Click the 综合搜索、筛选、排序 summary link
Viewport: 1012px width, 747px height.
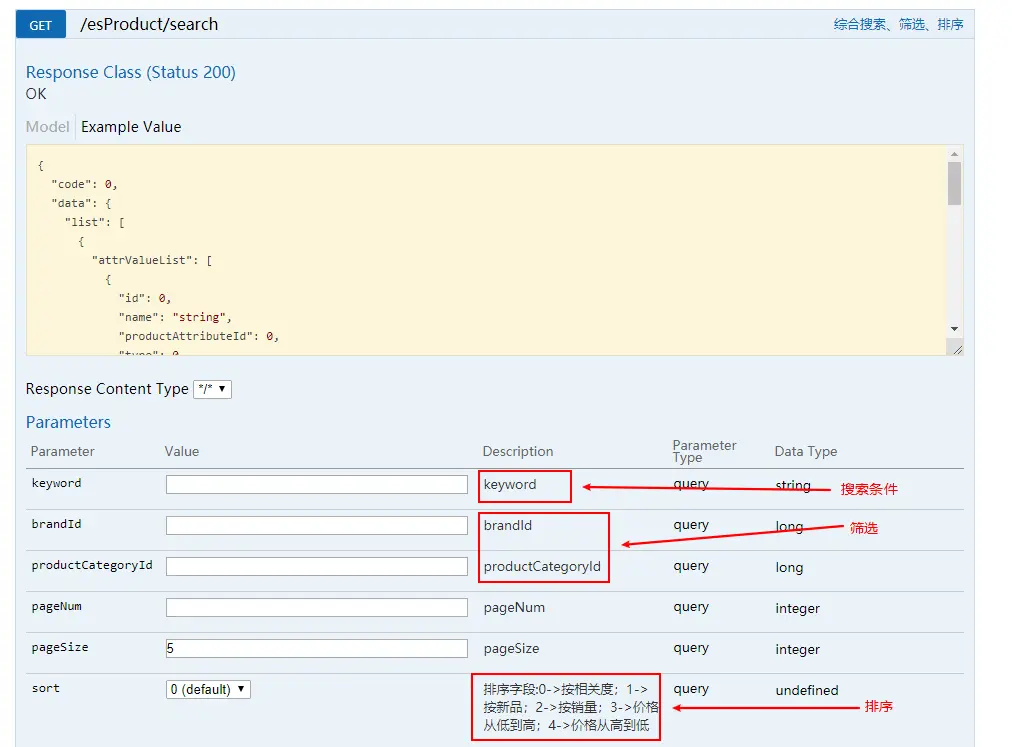pyautogui.click(x=898, y=25)
